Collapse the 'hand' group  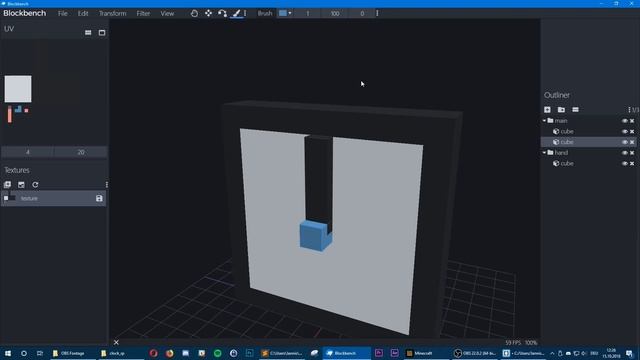tap(544, 153)
